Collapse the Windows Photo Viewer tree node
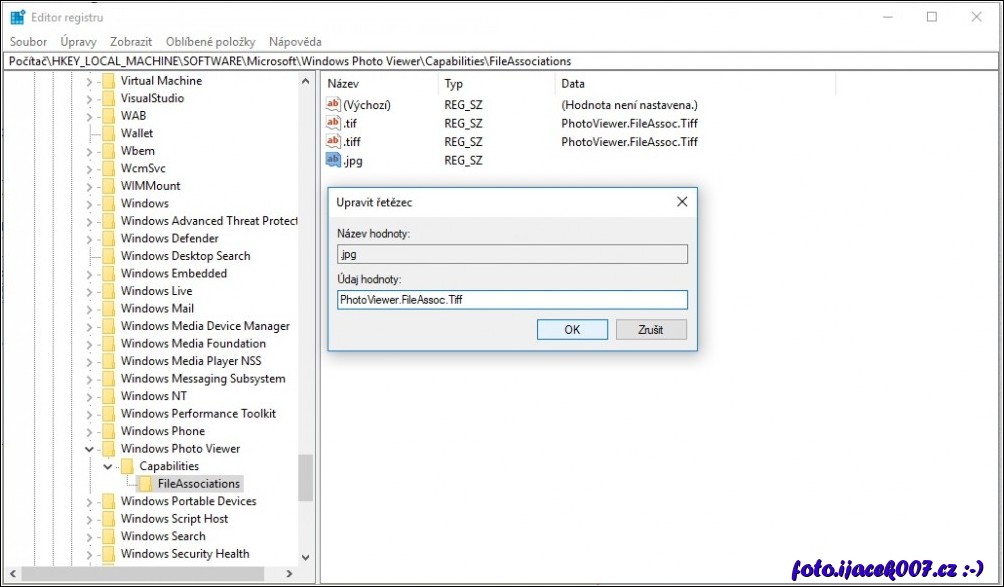 point(90,449)
